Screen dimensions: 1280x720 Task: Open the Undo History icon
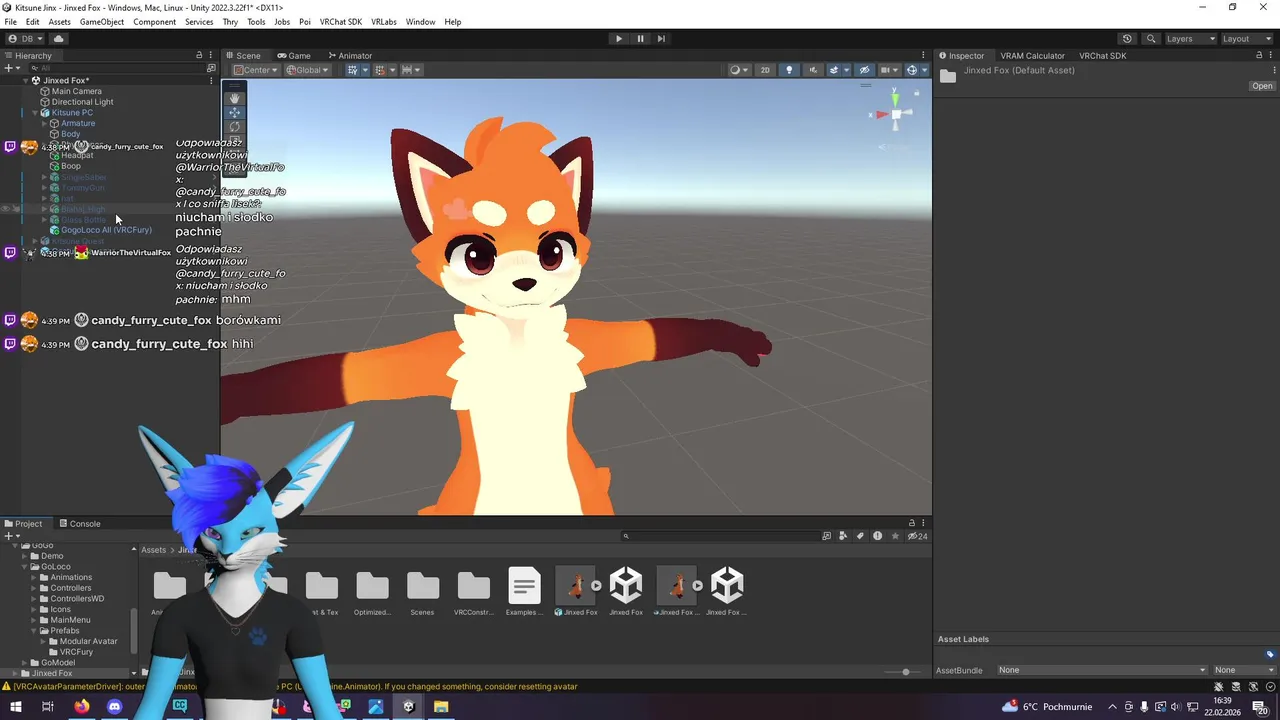click(x=1127, y=39)
